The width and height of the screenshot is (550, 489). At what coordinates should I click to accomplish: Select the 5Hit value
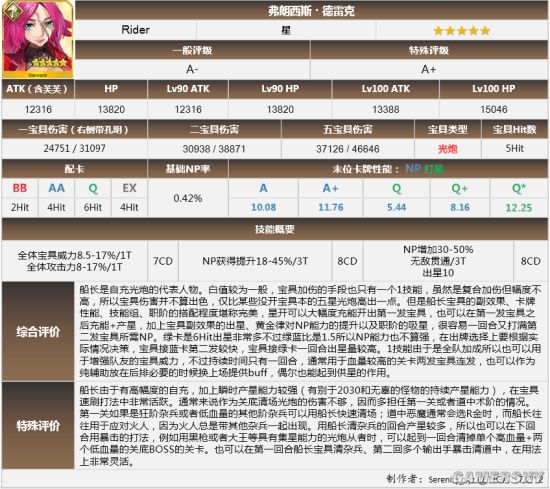[515, 149]
